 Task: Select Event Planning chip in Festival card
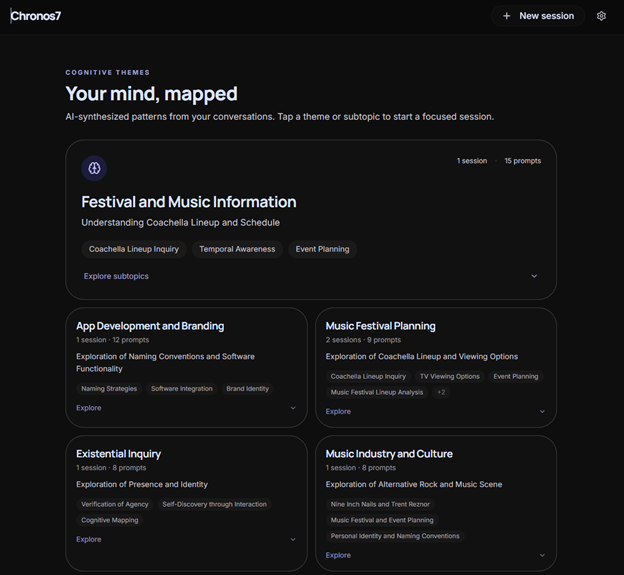322,249
